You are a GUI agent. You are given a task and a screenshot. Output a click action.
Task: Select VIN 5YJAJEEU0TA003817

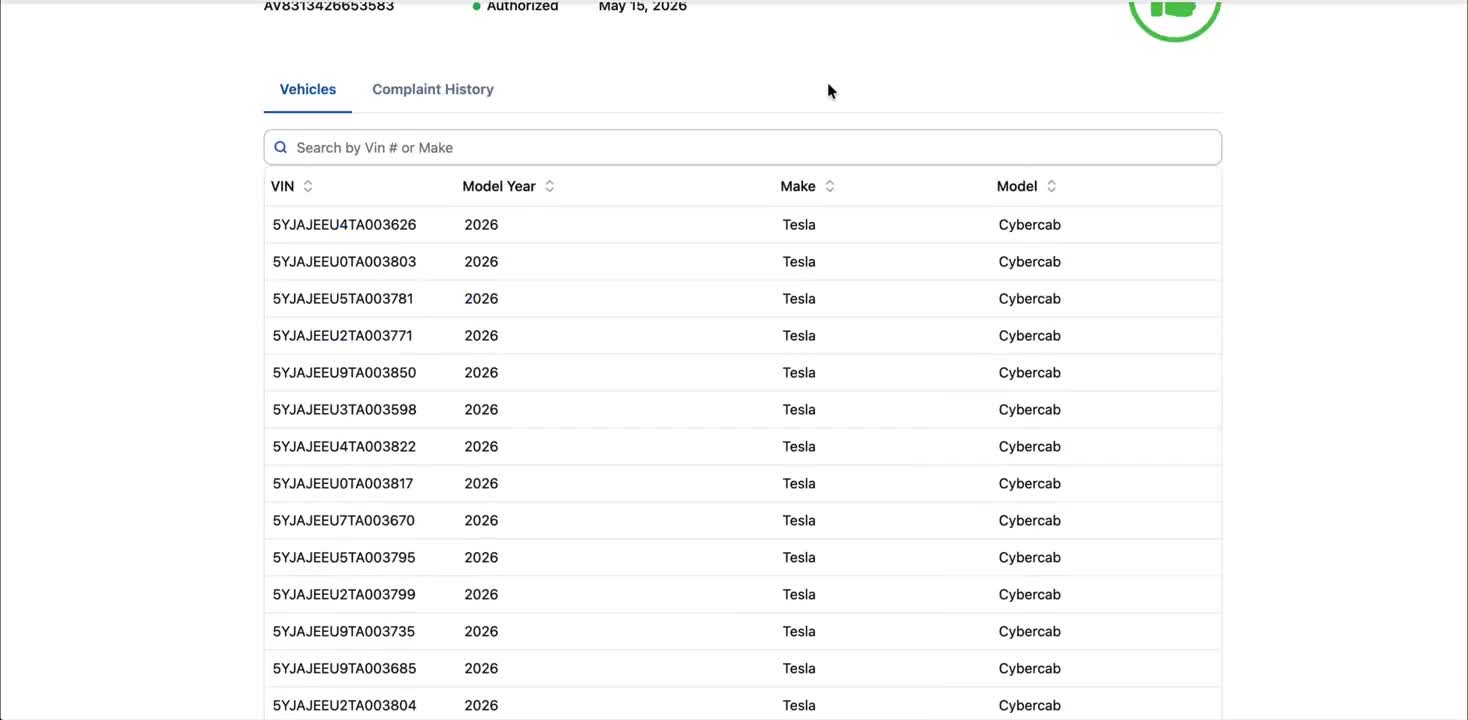point(343,484)
